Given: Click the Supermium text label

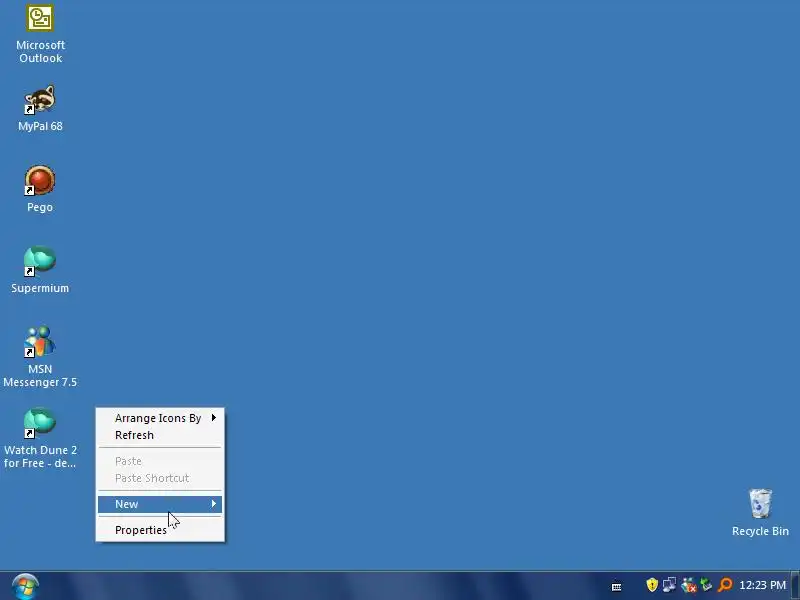Looking at the screenshot, I should tap(40, 288).
